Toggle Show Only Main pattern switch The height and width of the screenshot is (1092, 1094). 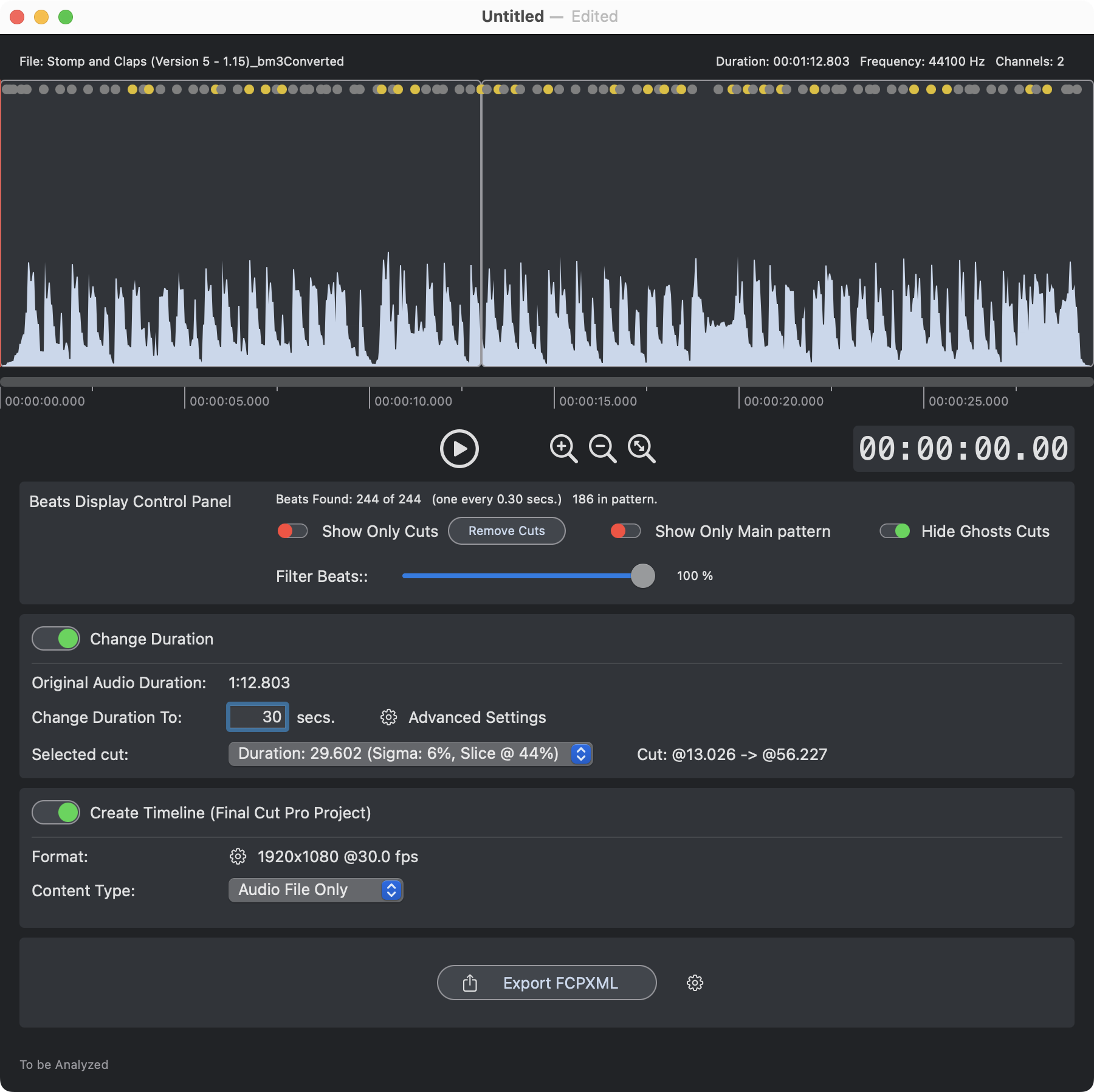point(625,531)
